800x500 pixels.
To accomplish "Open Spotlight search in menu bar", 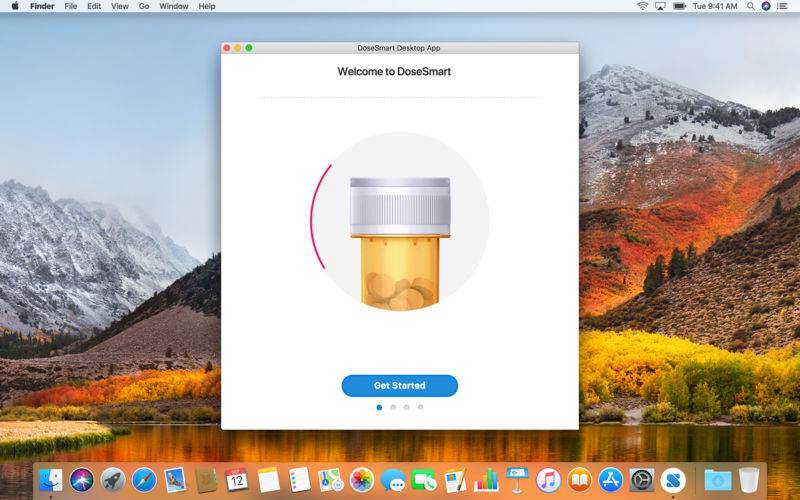I will tap(748, 6).
